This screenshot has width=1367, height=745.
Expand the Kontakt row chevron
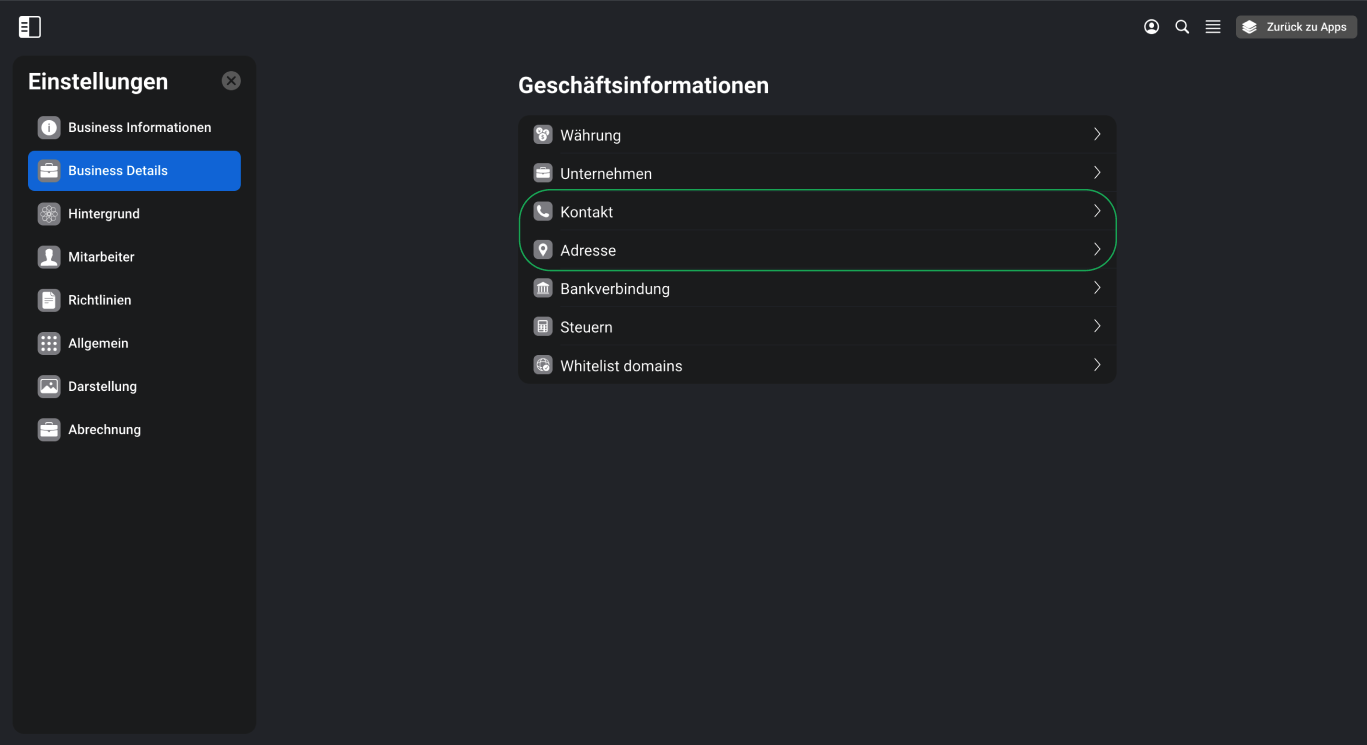coord(1097,211)
